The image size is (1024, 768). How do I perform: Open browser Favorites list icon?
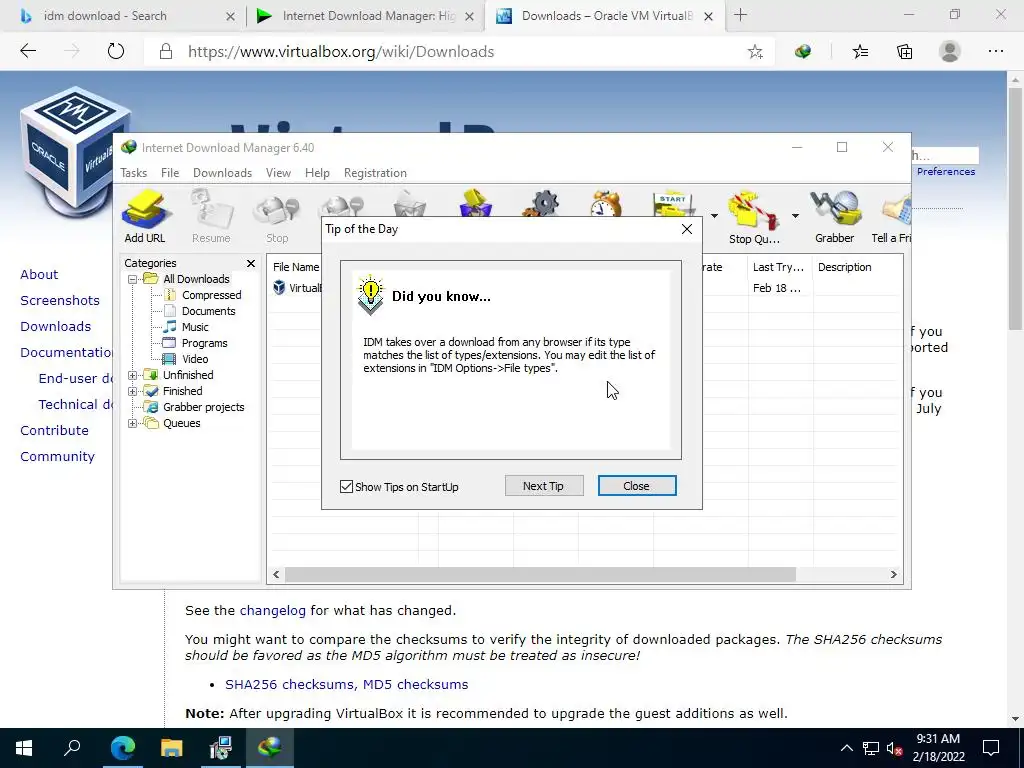point(861,52)
